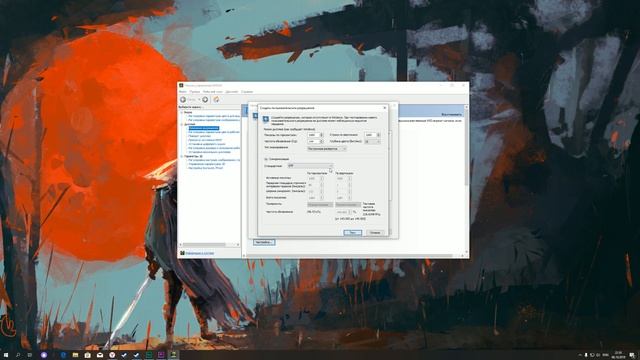Click the taskbar clock
This screenshot has width=640, height=360.
click(618, 355)
